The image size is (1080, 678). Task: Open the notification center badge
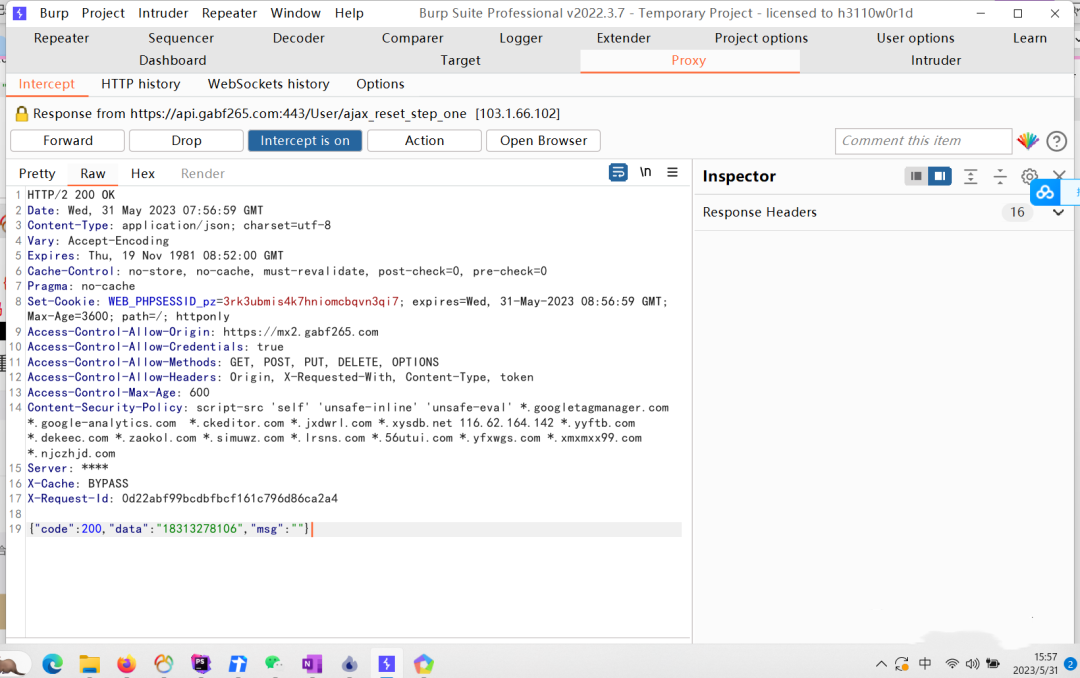(1070, 664)
